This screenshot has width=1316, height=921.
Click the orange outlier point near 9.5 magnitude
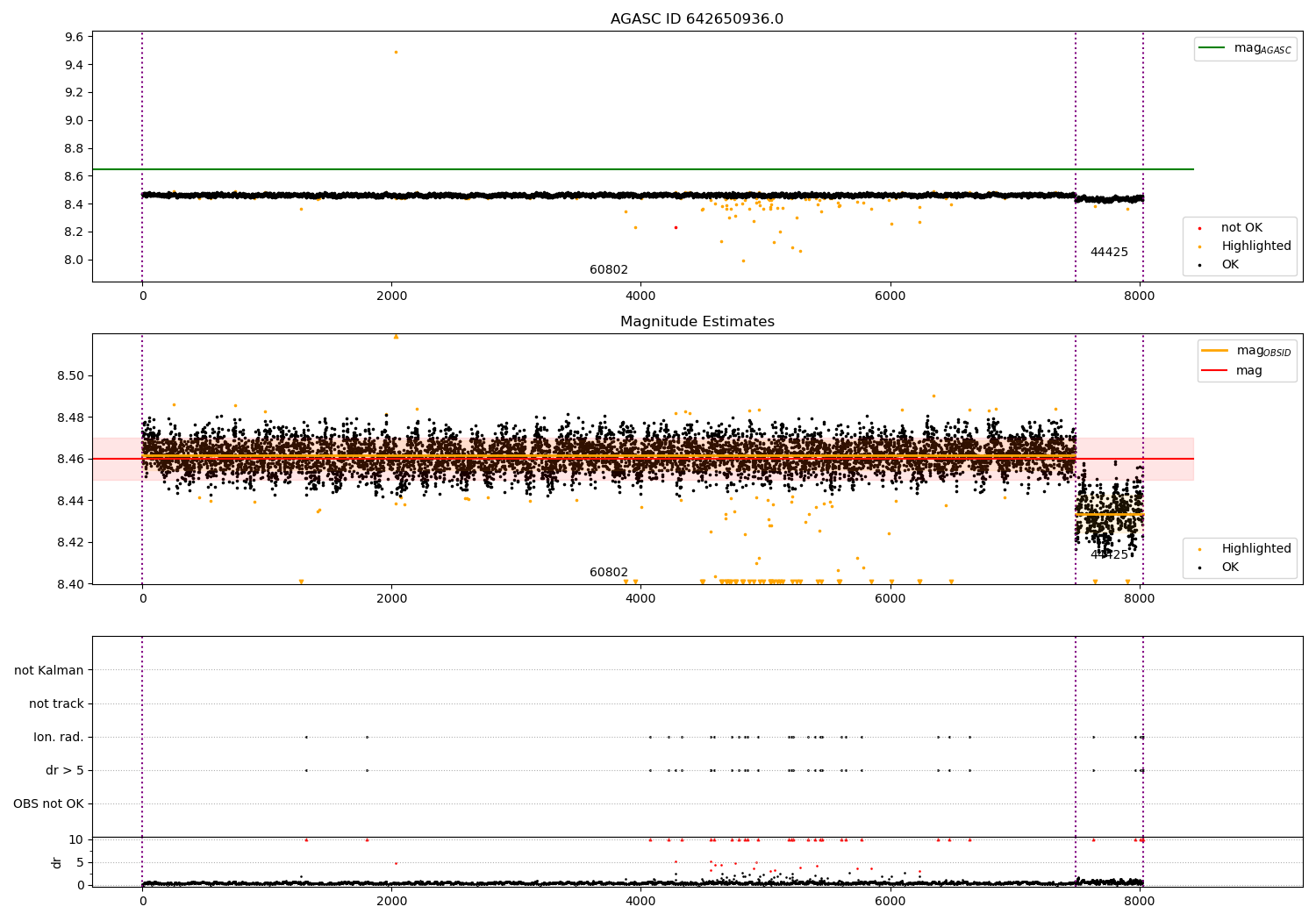click(x=396, y=52)
